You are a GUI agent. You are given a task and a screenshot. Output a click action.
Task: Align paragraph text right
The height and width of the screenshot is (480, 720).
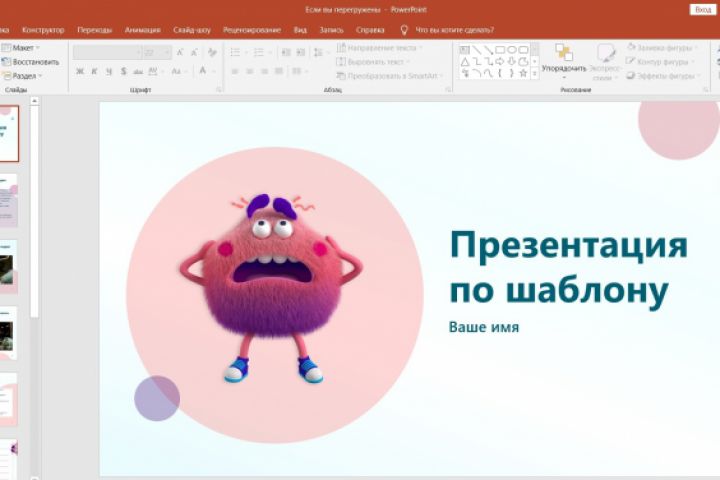pos(264,71)
